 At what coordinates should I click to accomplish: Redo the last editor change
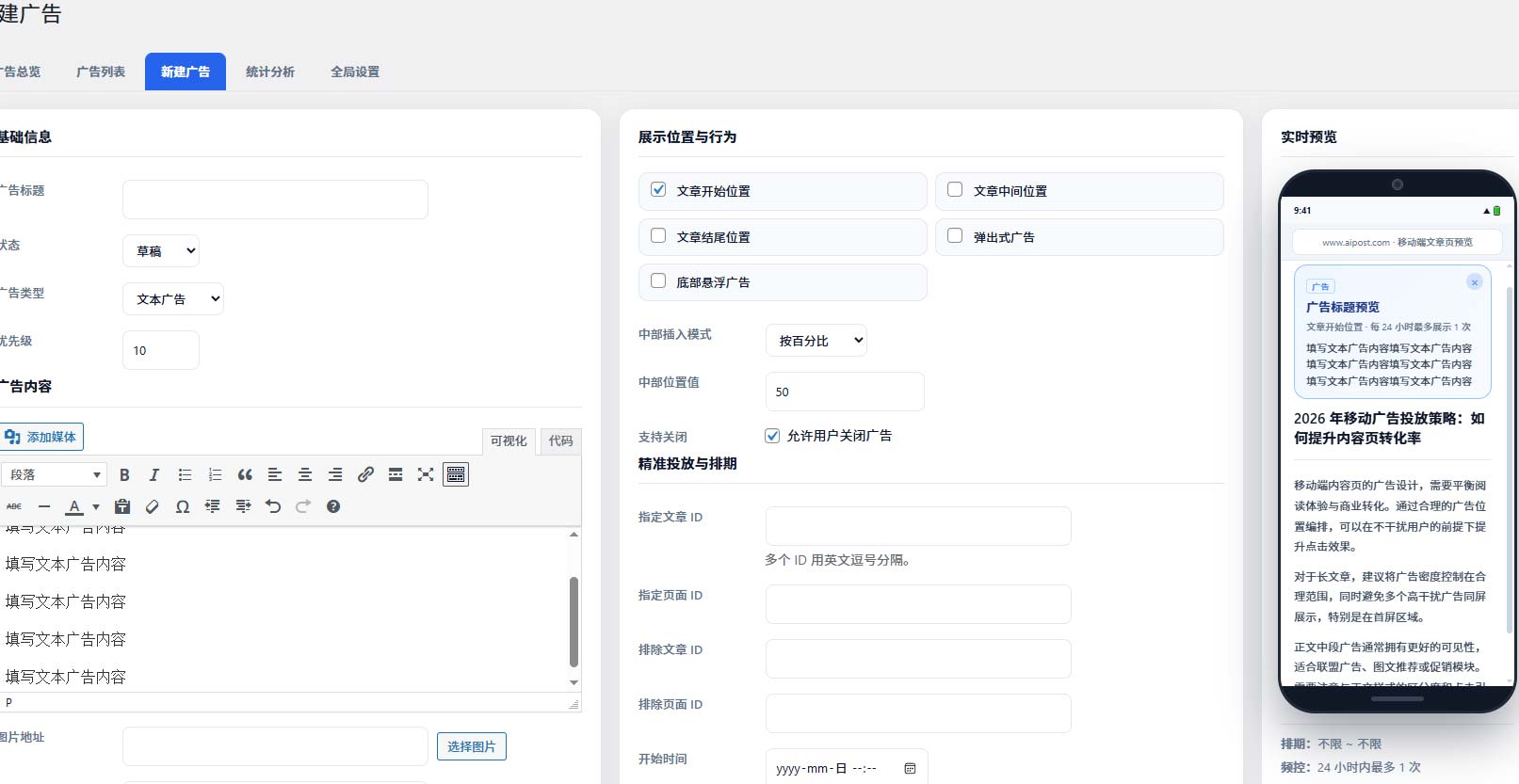coord(303,506)
